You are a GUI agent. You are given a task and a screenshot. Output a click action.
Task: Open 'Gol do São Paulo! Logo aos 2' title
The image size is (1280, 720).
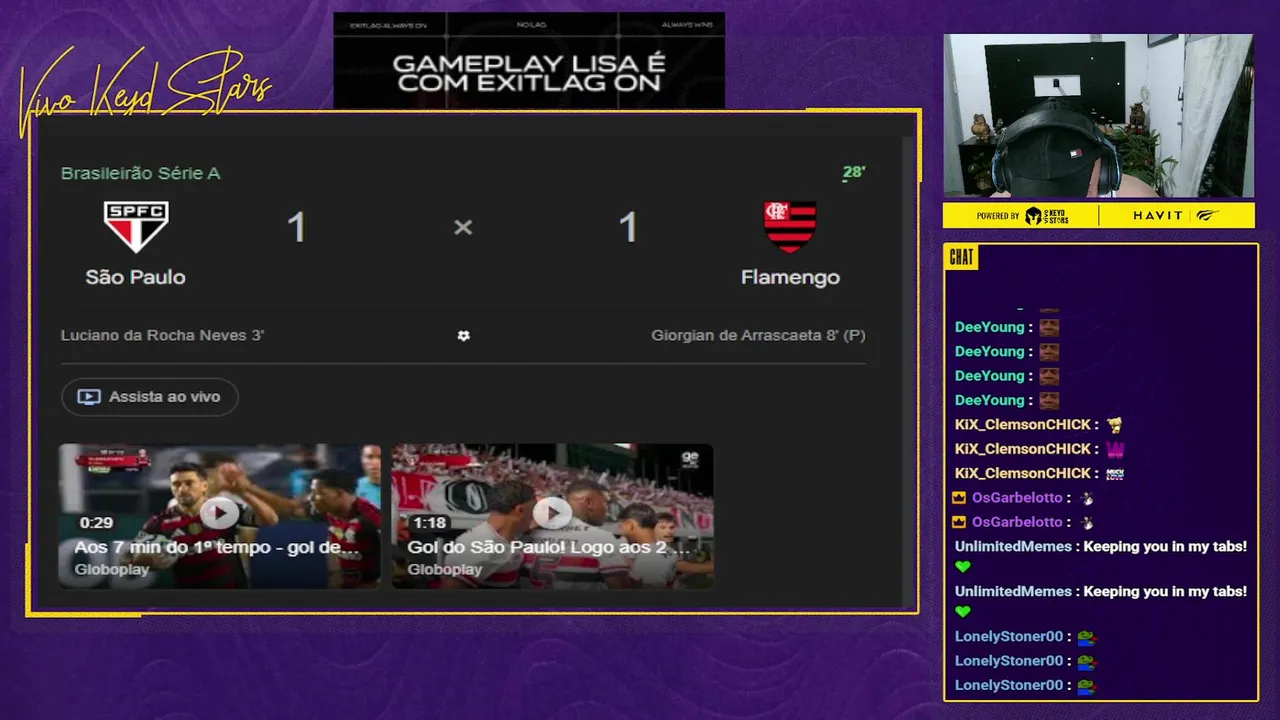point(549,548)
